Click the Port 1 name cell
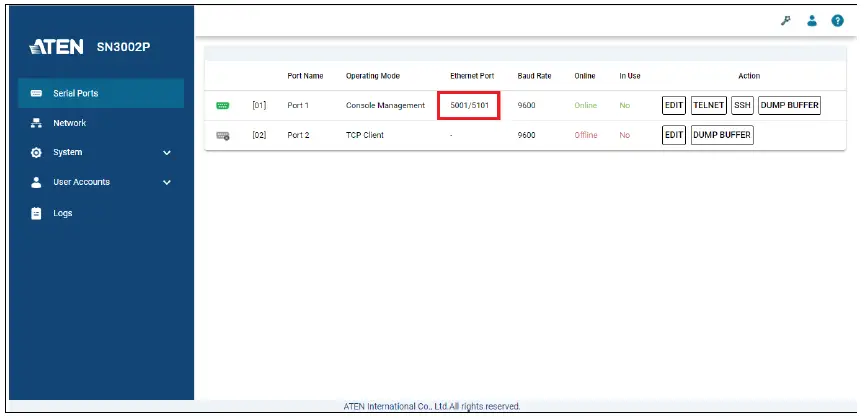This screenshot has width=864, height=419. [298, 105]
